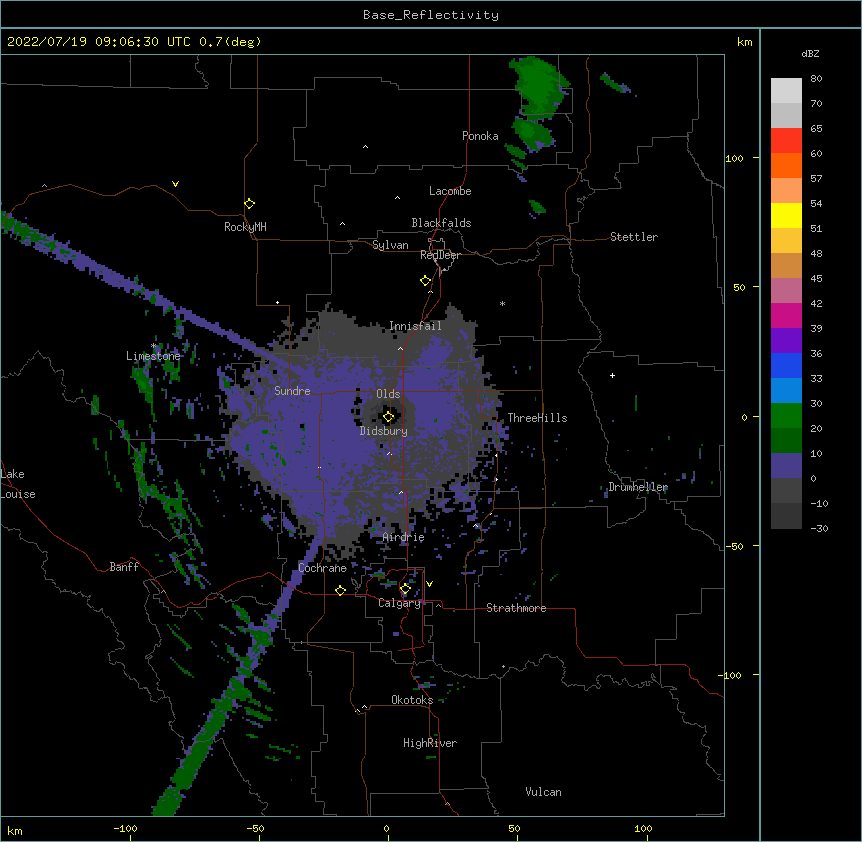Screen dimensions: 862x842
Task: Click the Blackfalds town label
Action: 441,223
